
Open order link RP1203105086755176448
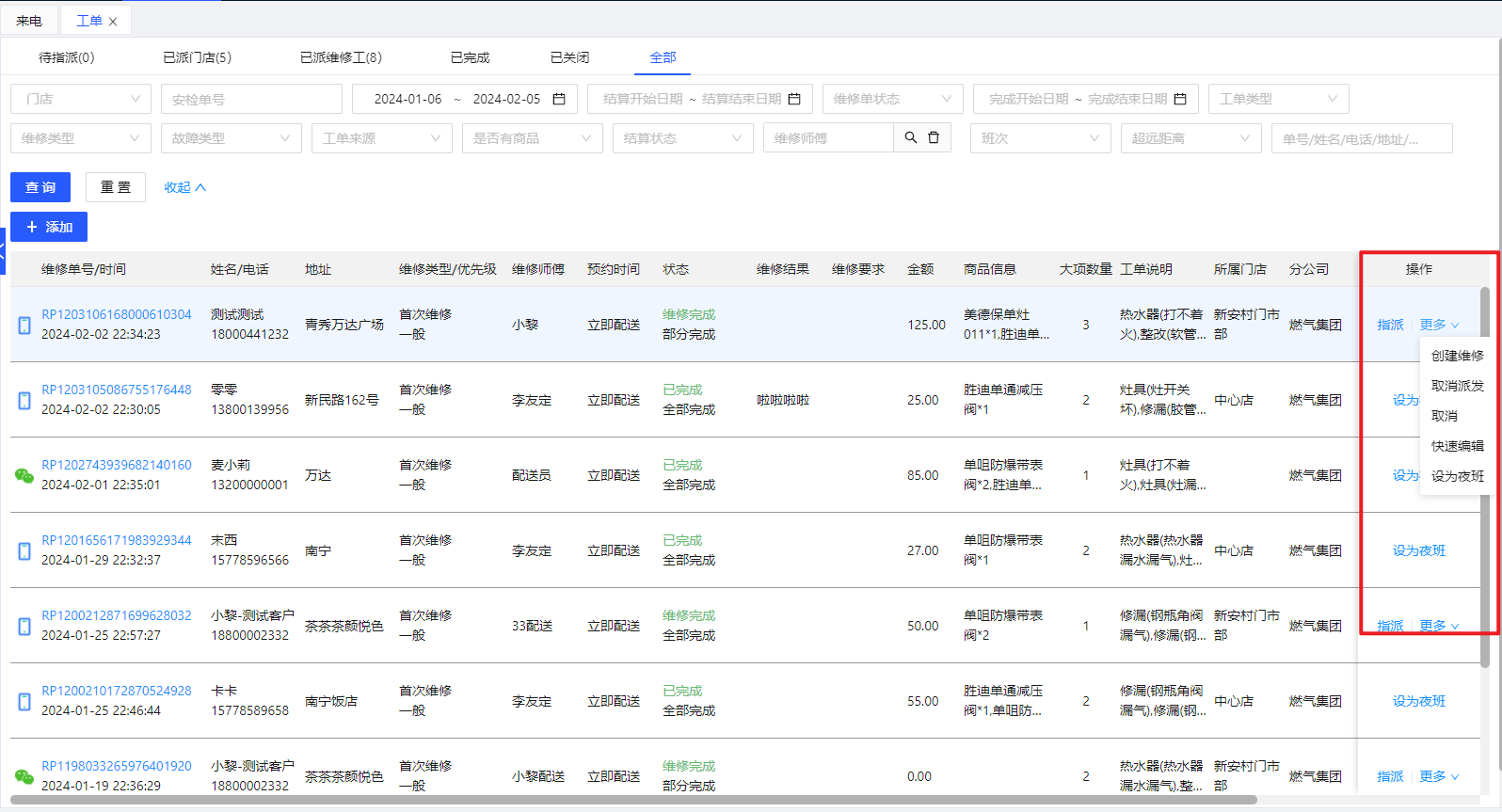point(117,390)
